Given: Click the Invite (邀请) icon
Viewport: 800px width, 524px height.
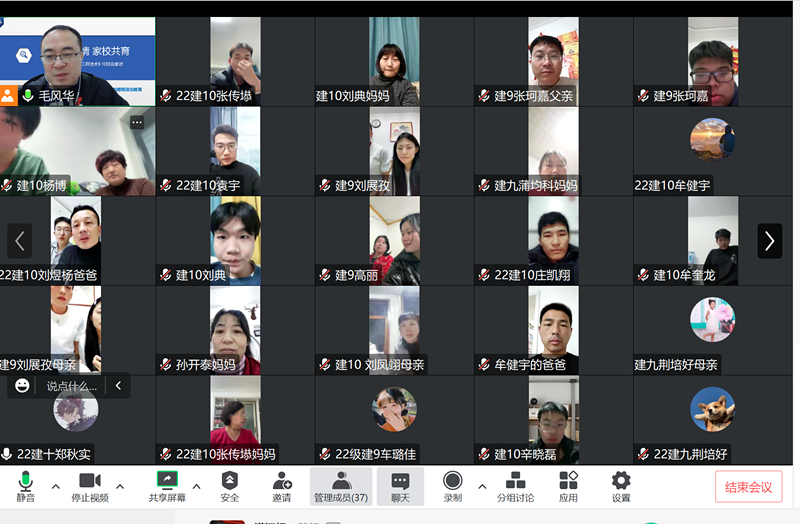Looking at the screenshot, I should [x=282, y=485].
